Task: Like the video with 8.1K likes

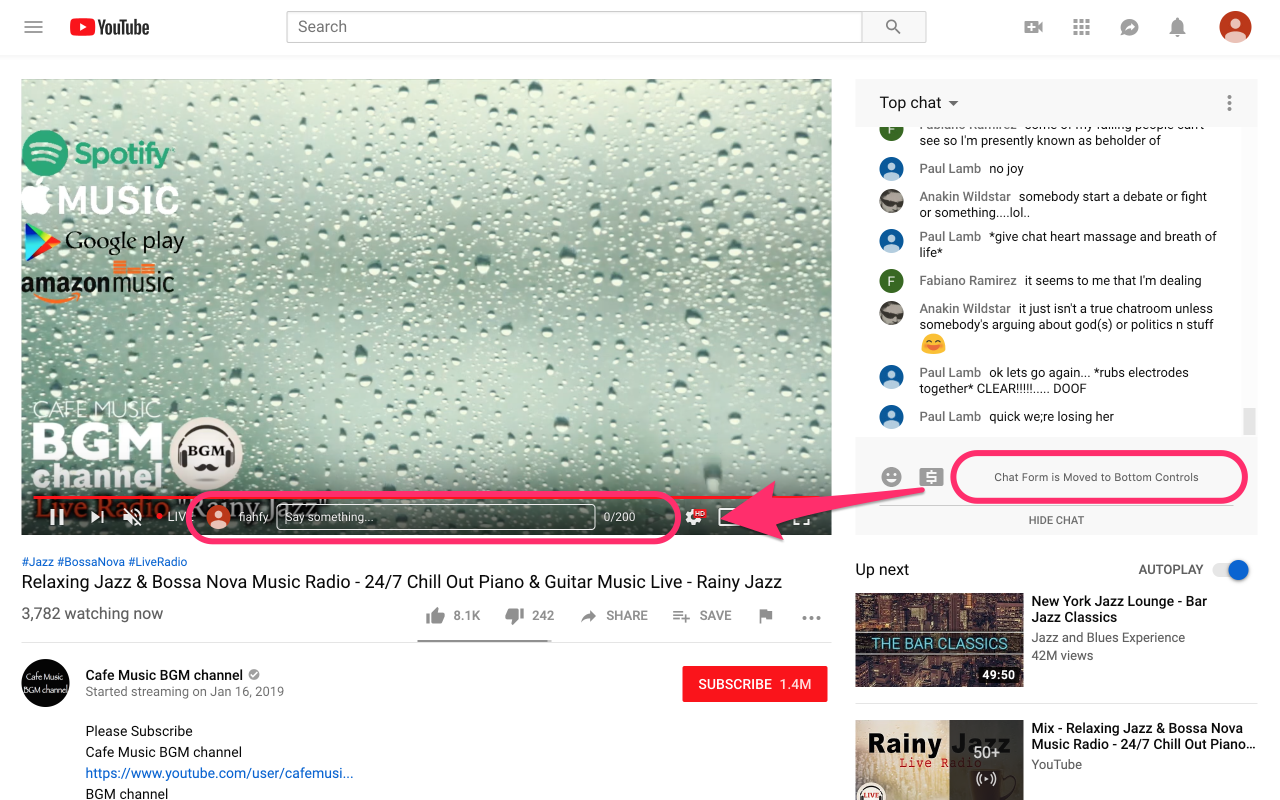Action: 453,616
